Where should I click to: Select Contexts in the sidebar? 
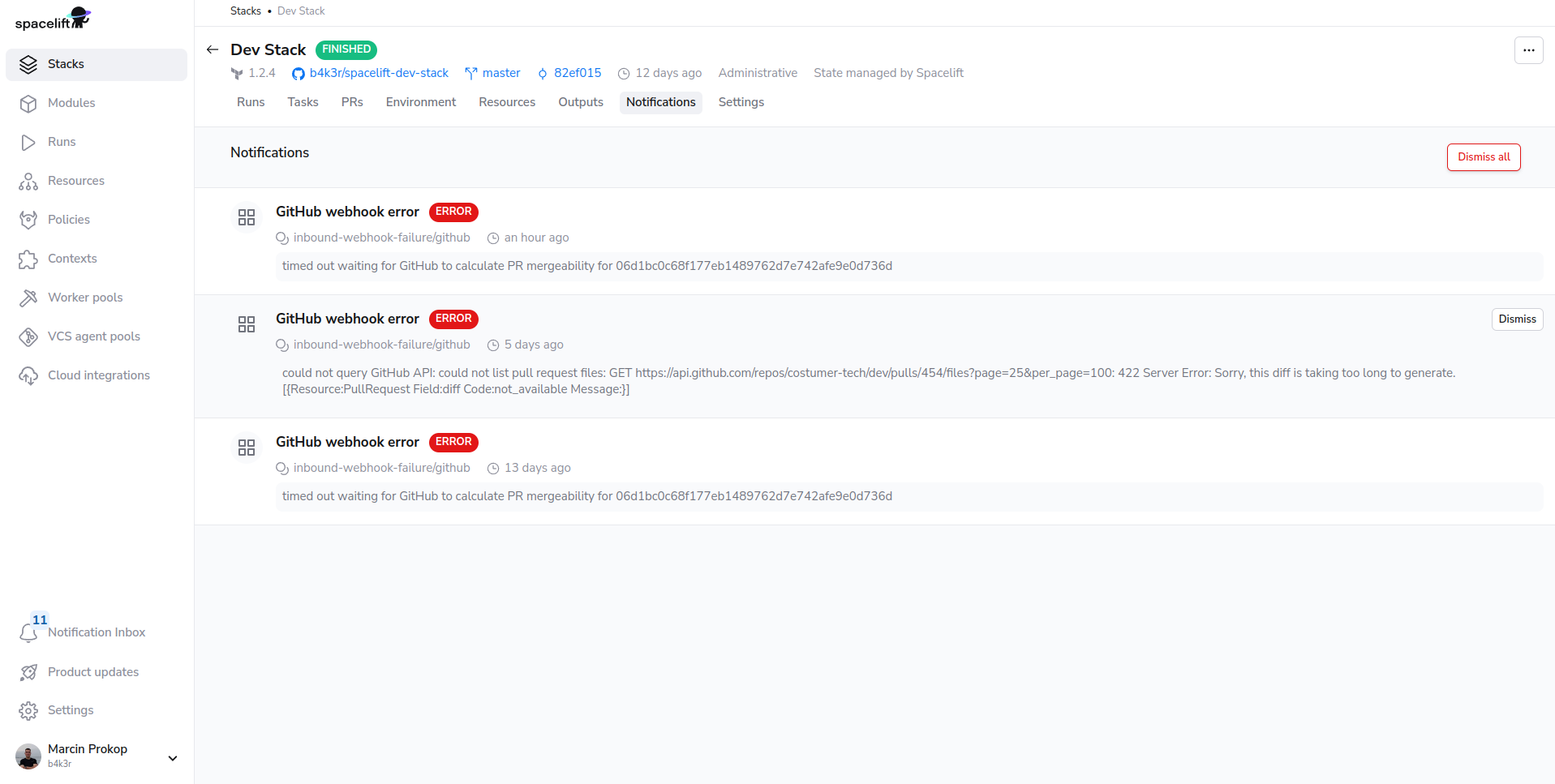point(72,259)
